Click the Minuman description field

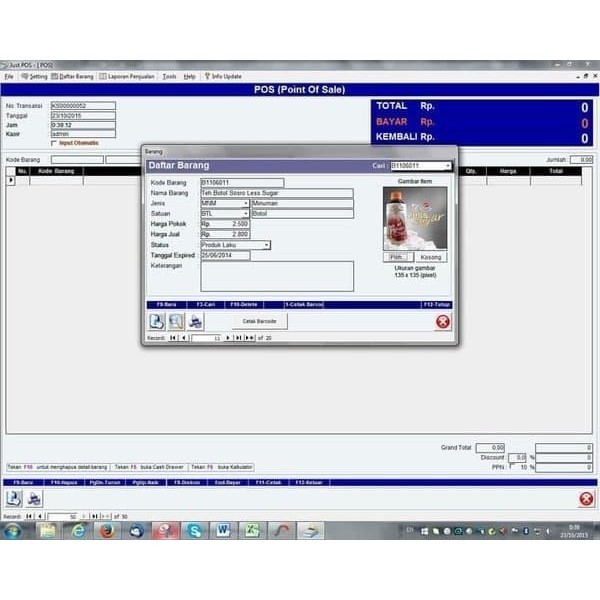[x=302, y=203]
